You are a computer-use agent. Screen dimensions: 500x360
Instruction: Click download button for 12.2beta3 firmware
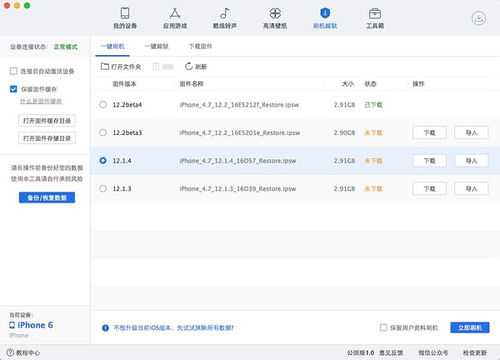point(429,133)
